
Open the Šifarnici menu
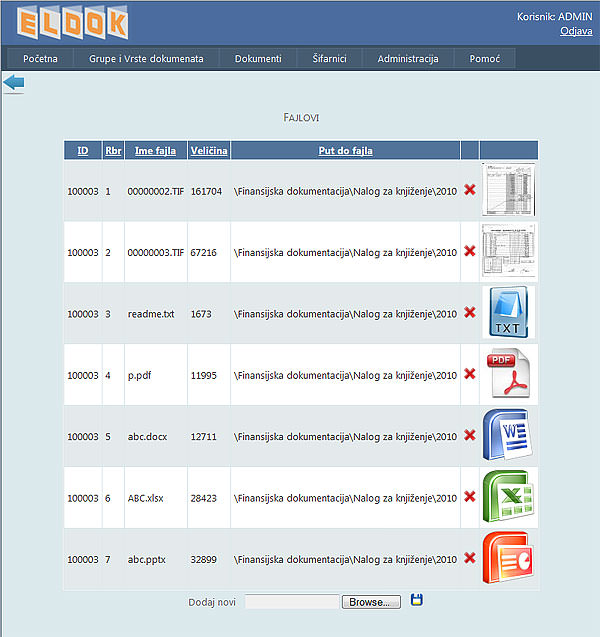329,59
